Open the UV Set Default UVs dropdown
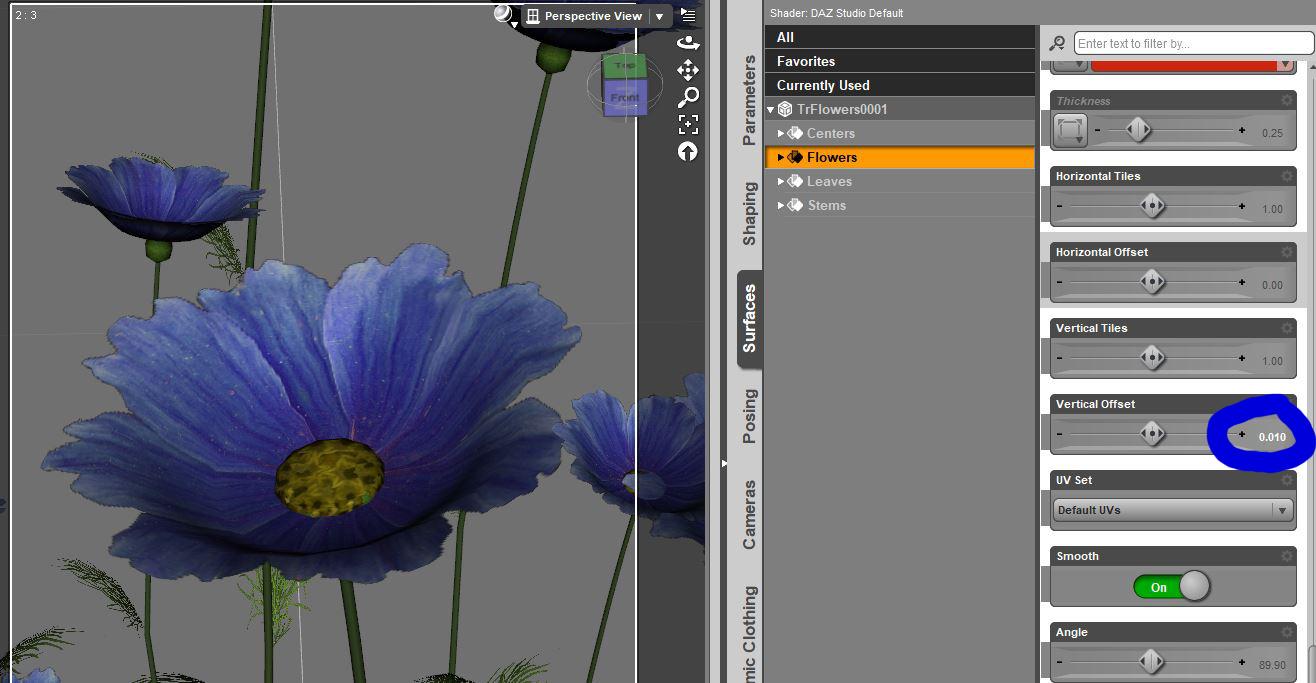Viewport: 1316px width, 683px height. [x=1173, y=510]
